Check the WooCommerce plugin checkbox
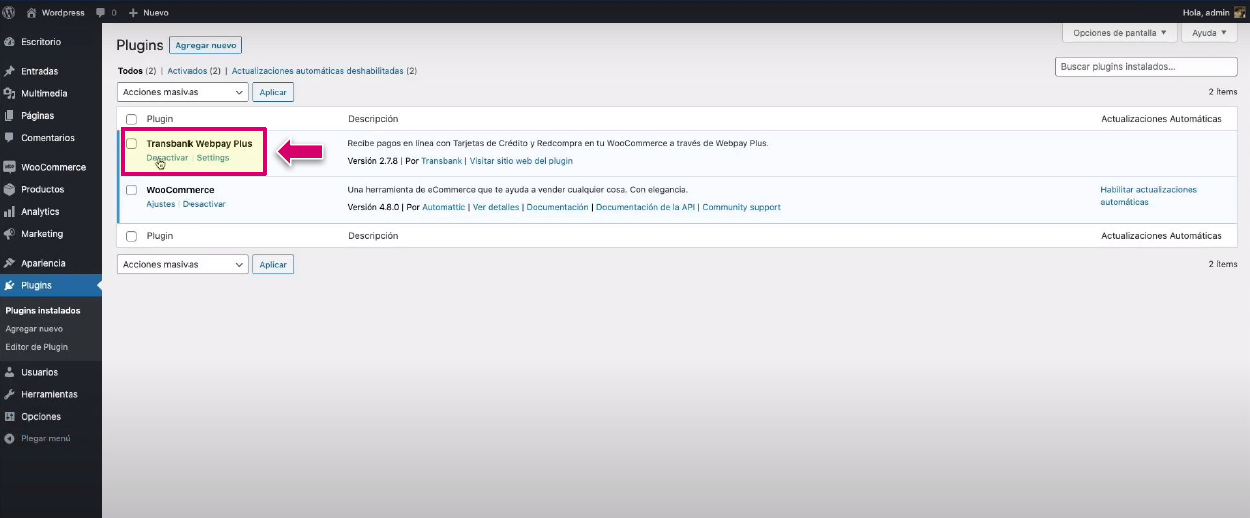 pos(131,190)
